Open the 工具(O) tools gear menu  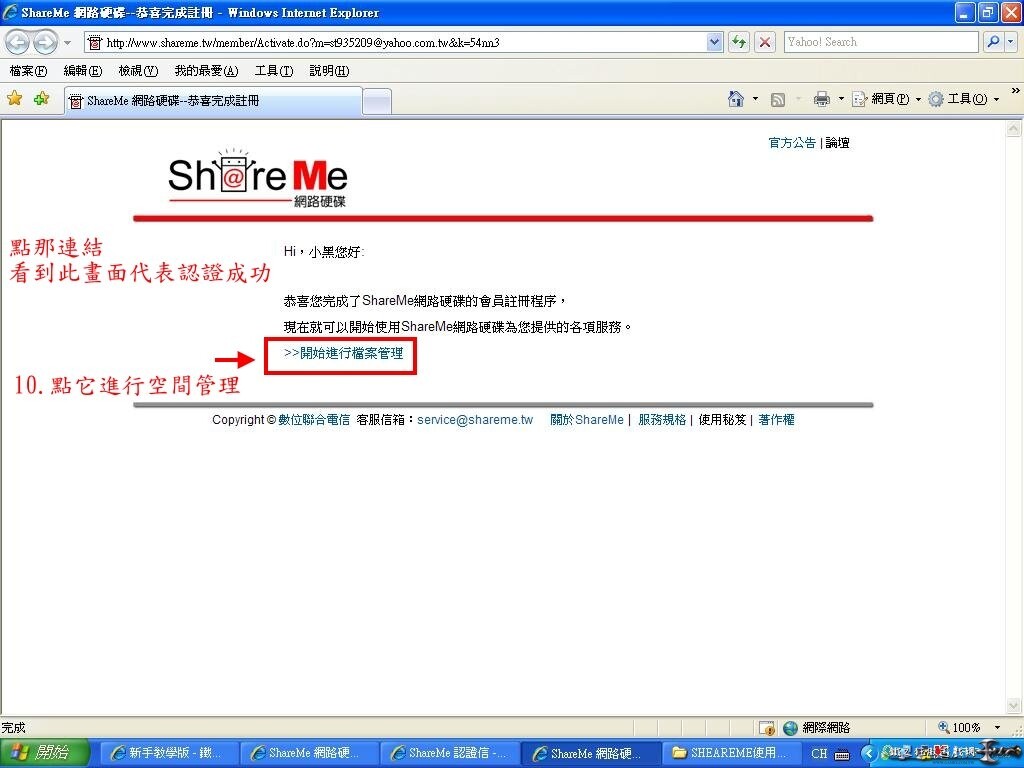[x=964, y=99]
